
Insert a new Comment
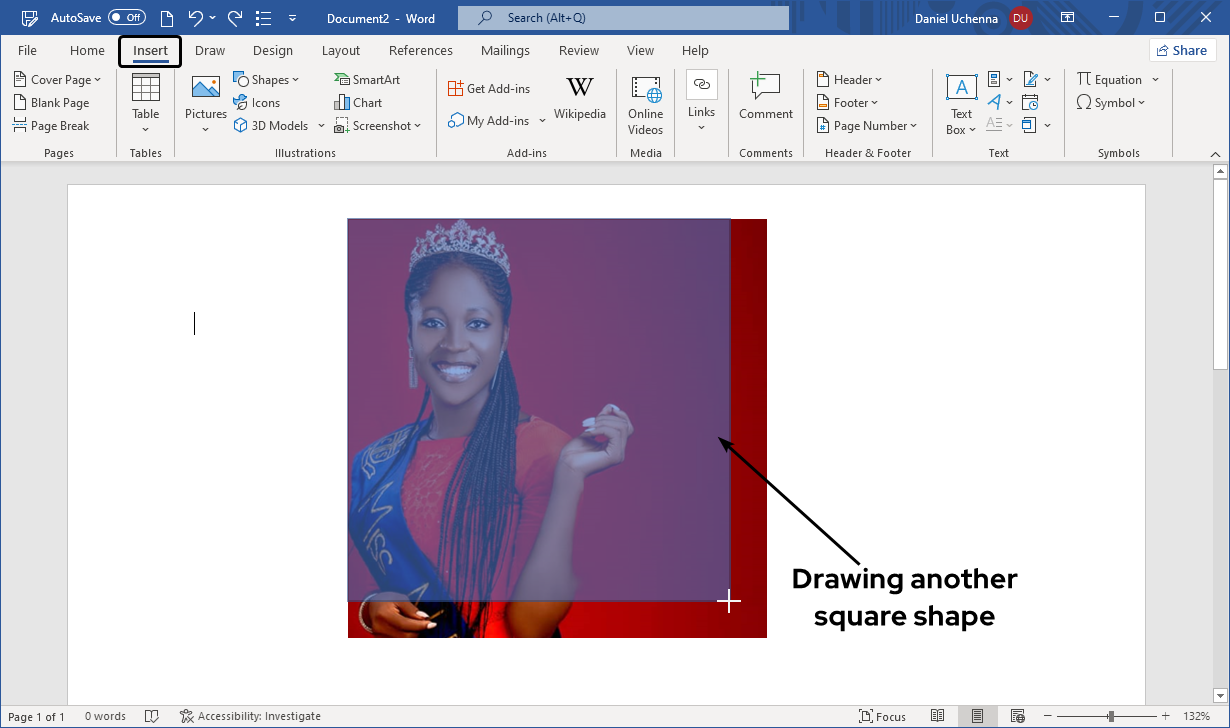(766, 98)
